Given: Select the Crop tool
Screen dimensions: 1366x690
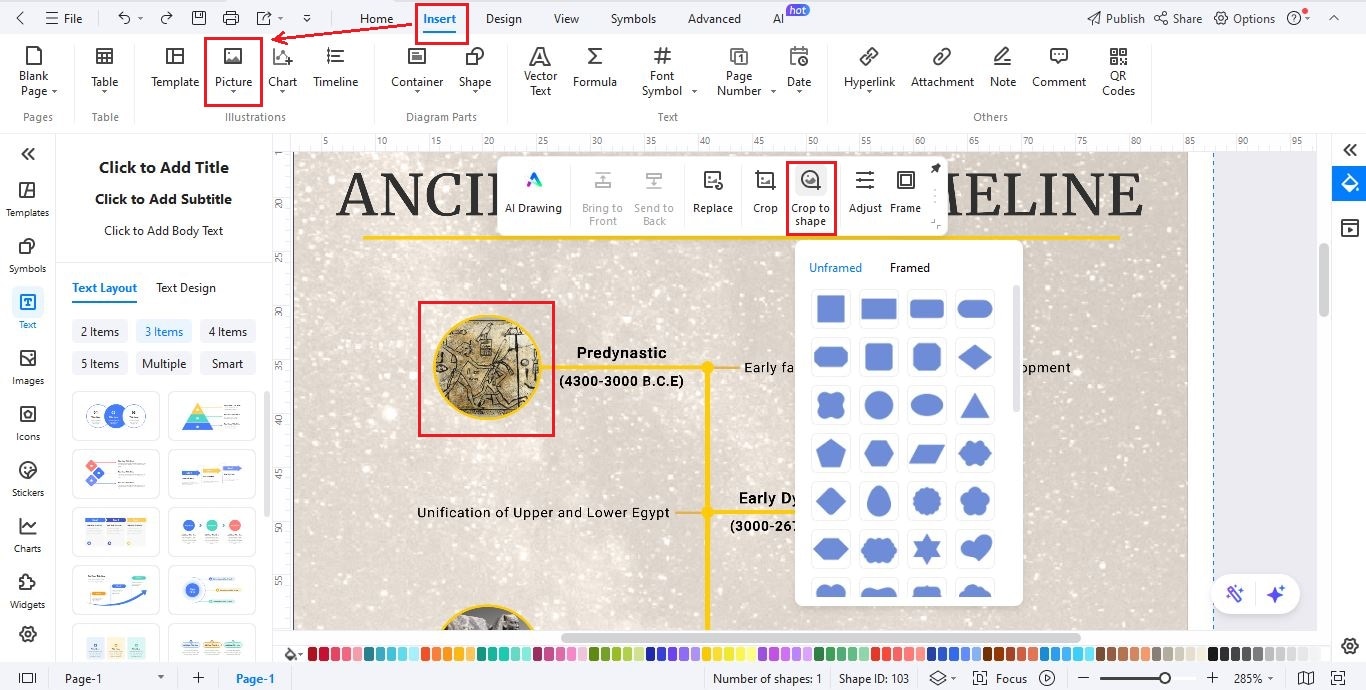Looking at the screenshot, I should tap(765, 193).
